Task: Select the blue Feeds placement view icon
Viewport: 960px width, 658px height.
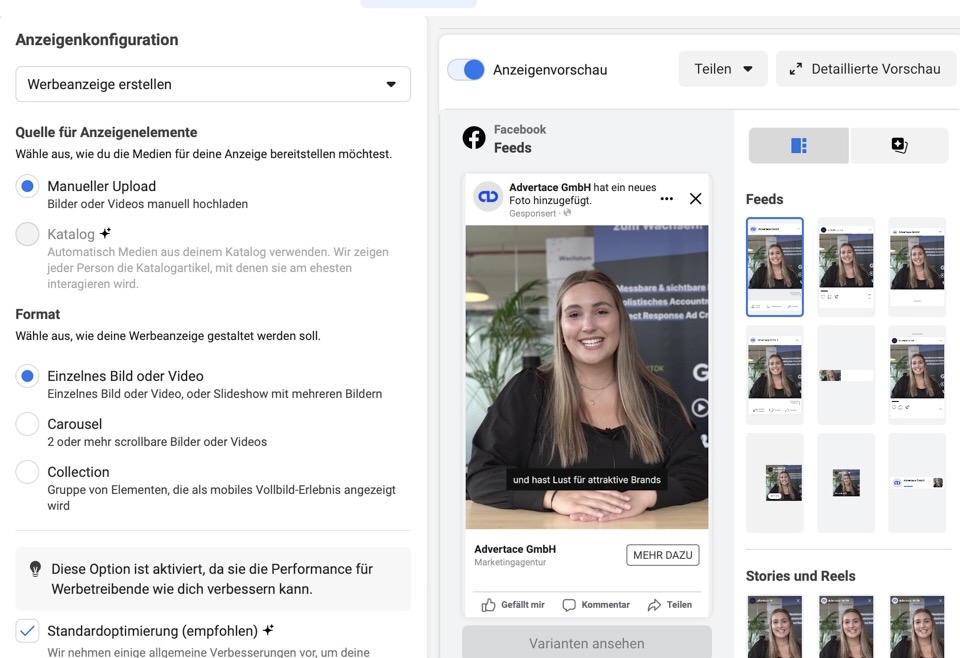Action: click(797, 145)
